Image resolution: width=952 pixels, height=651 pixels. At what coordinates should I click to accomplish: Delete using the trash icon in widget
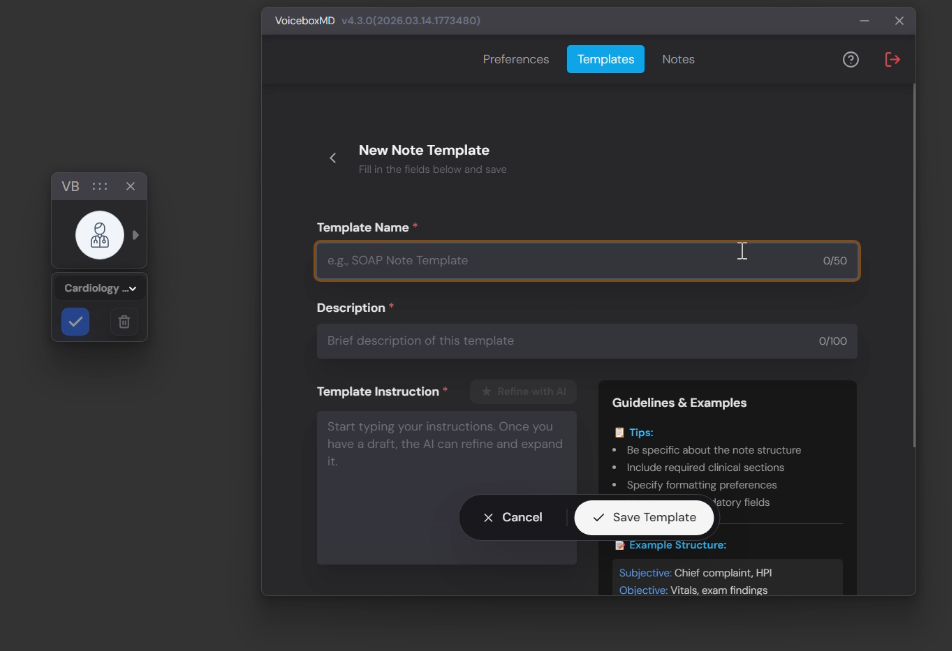pyautogui.click(x=124, y=322)
